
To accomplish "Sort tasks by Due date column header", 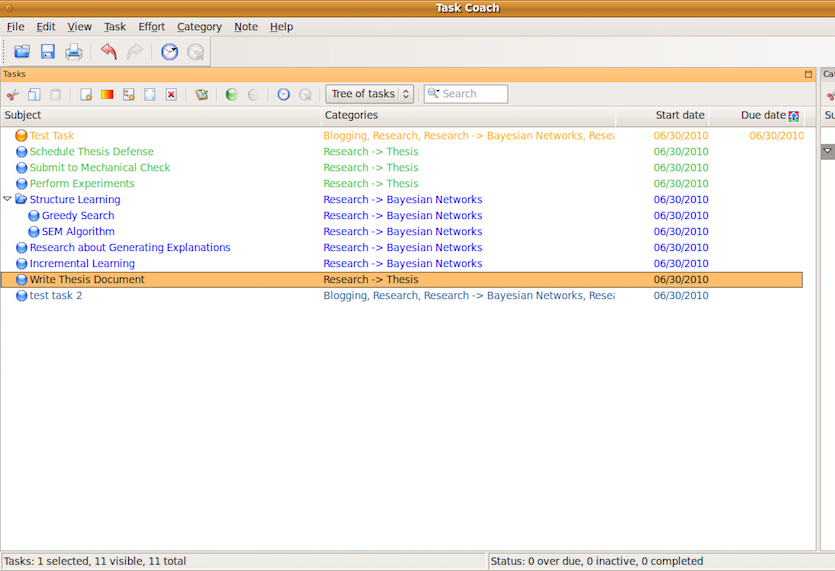I will coord(763,115).
